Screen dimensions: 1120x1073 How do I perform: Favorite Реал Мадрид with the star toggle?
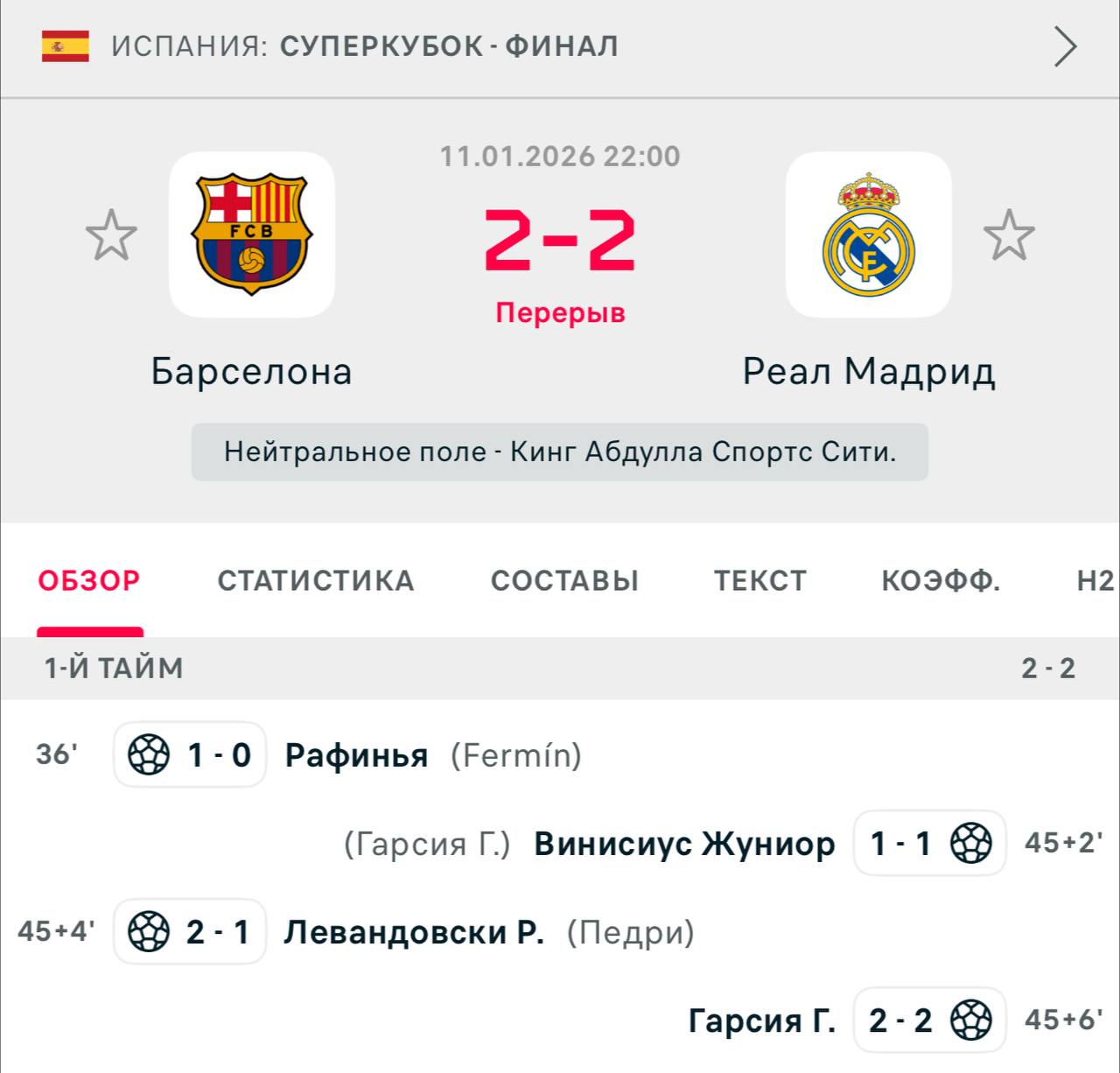tap(1009, 235)
